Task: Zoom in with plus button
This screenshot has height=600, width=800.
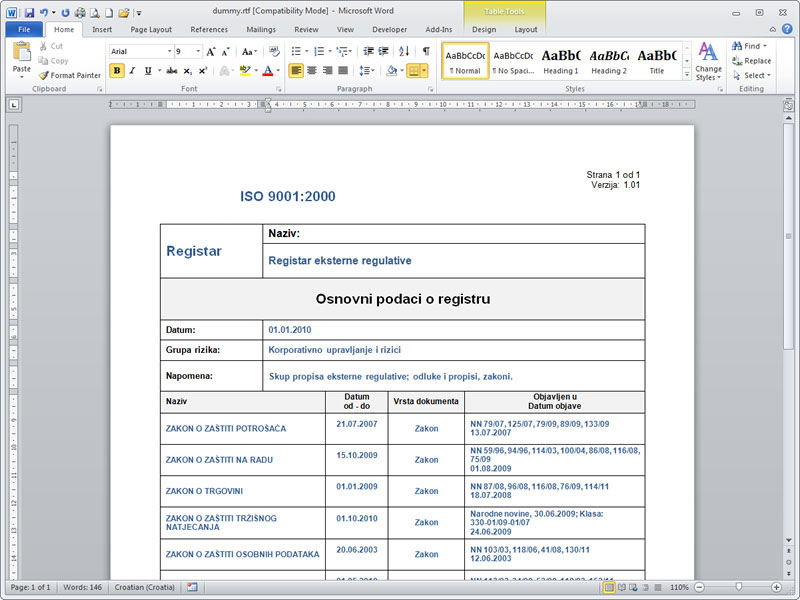Action: (776, 587)
